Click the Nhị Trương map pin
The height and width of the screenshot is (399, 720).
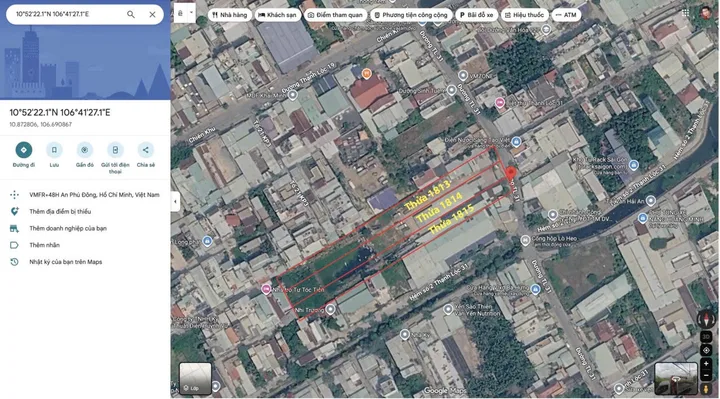point(330,309)
